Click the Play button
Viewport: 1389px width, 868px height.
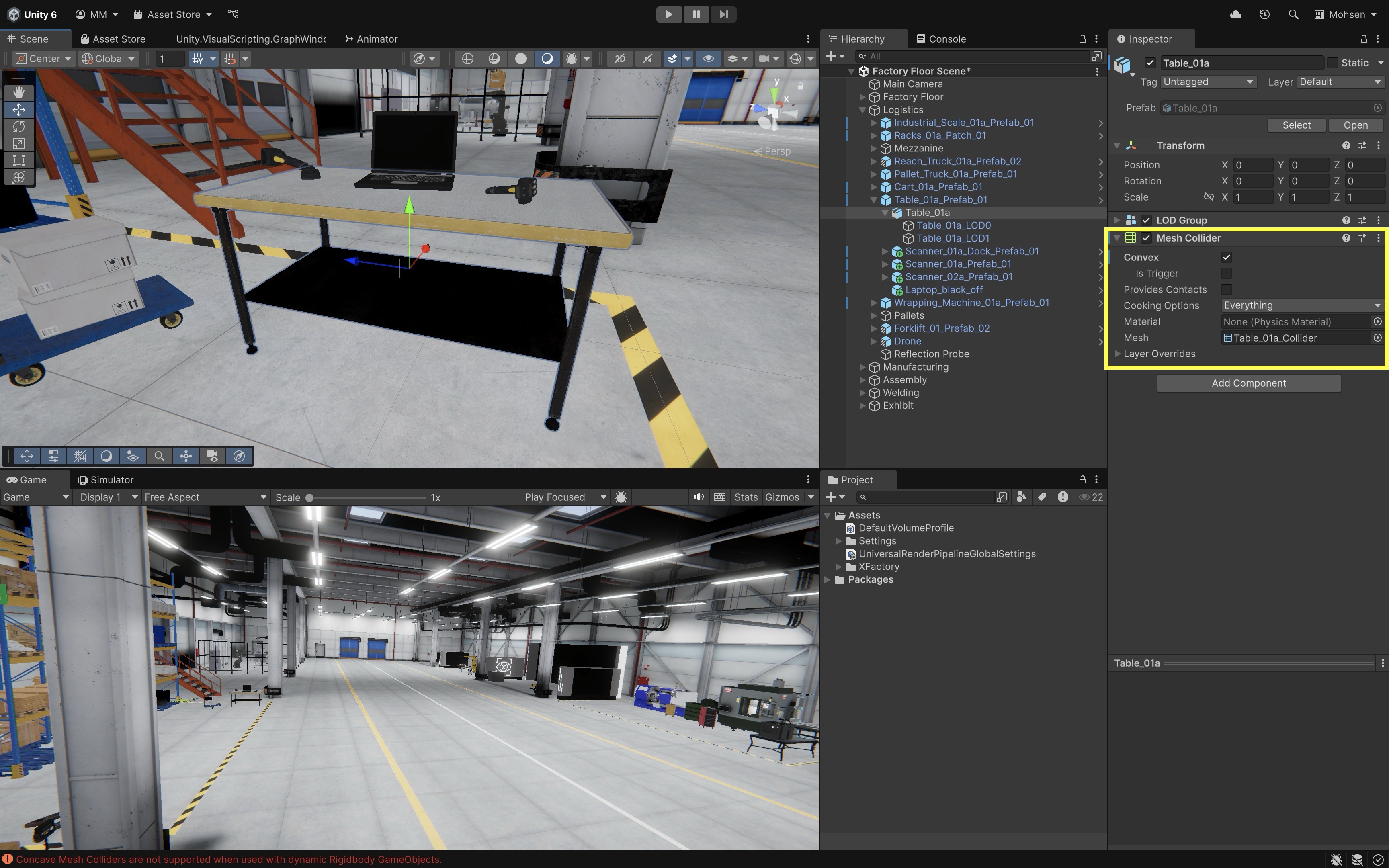pyautogui.click(x=669, y=14)
